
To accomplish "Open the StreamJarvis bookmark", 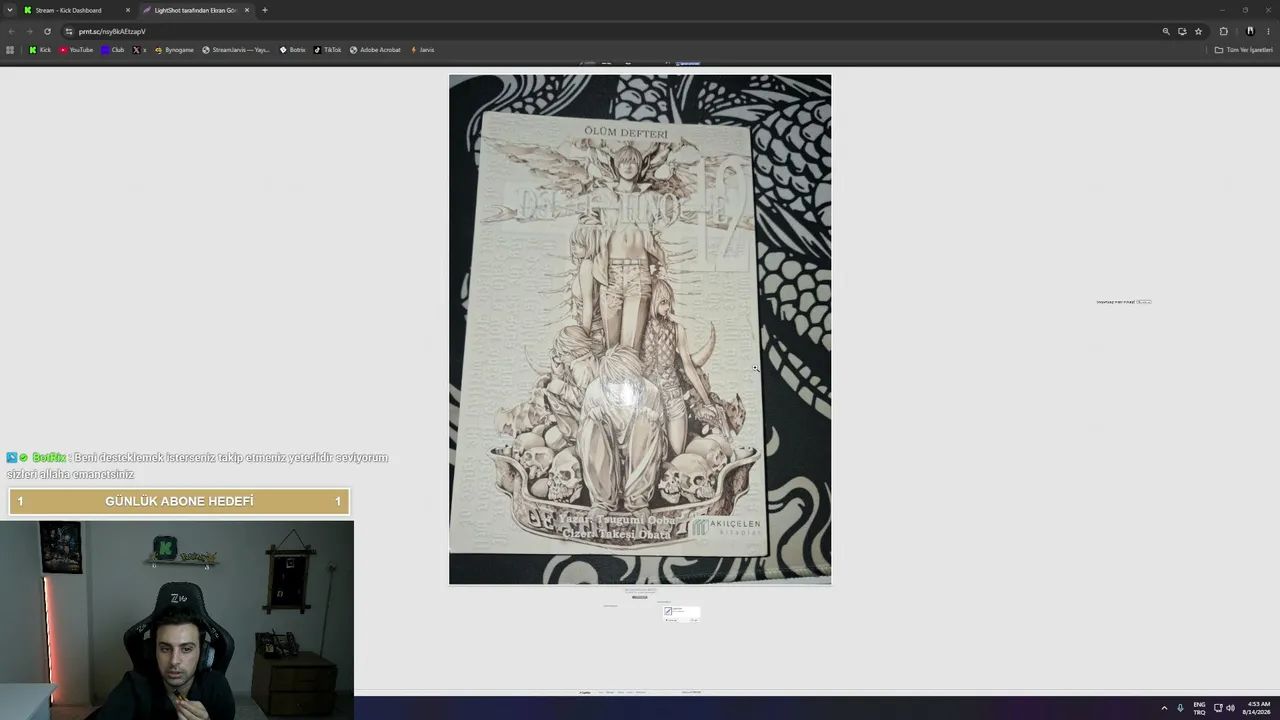I will click(x=236, y=50).
